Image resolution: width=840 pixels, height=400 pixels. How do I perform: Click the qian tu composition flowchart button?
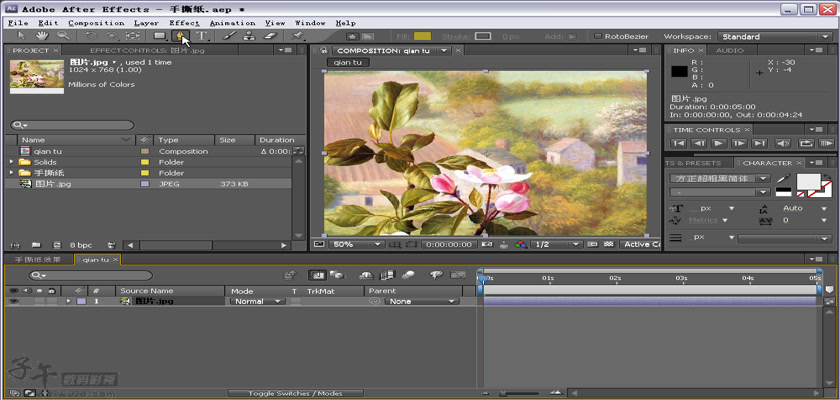348,62
